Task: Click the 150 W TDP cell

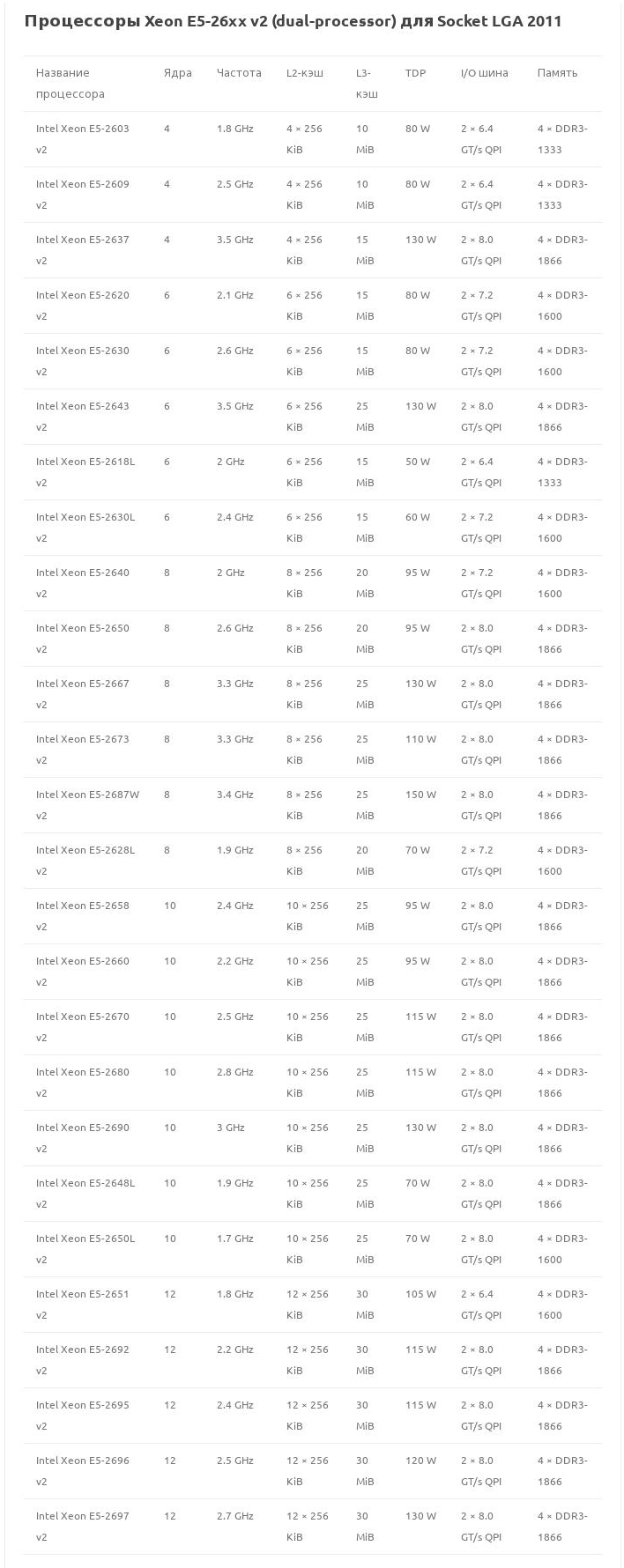Action: click(x=420, y=795)
